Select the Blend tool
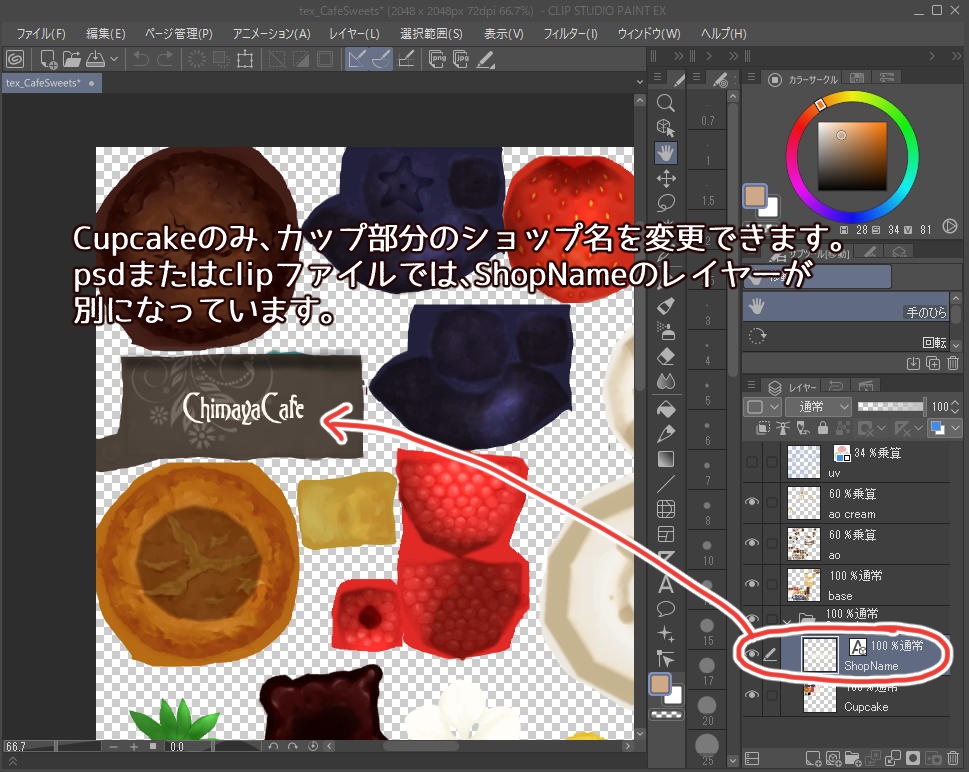969x772 pixels. click(x=666, y=381)
